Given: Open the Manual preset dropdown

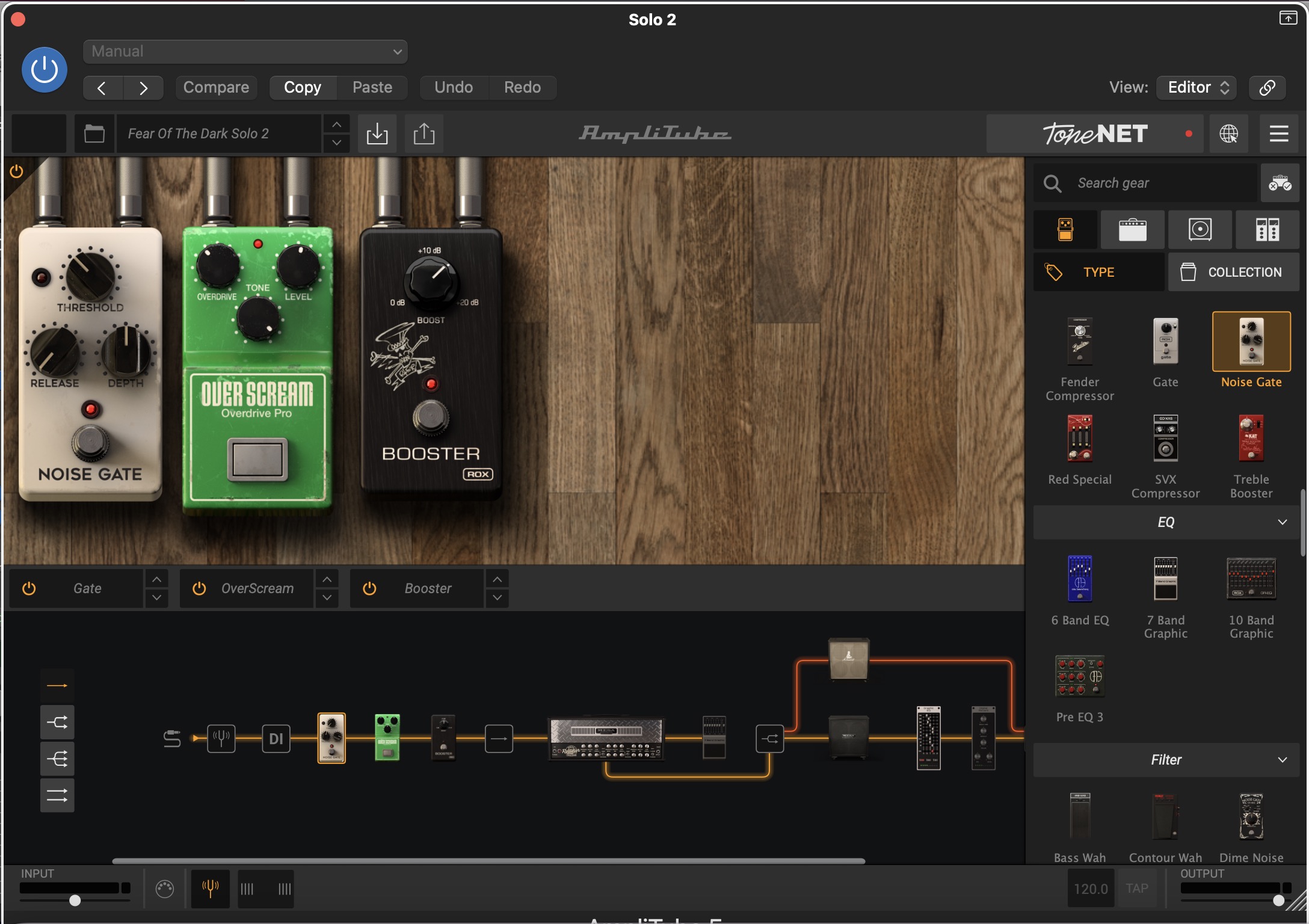Looking at the screenshot, I should 245,52.
